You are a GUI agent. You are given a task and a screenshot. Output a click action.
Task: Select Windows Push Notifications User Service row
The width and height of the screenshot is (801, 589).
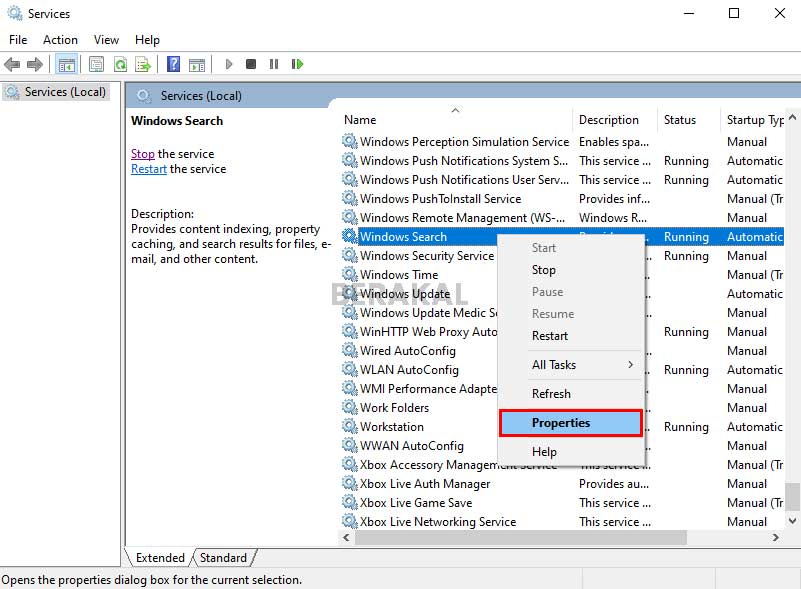point(562,180)
